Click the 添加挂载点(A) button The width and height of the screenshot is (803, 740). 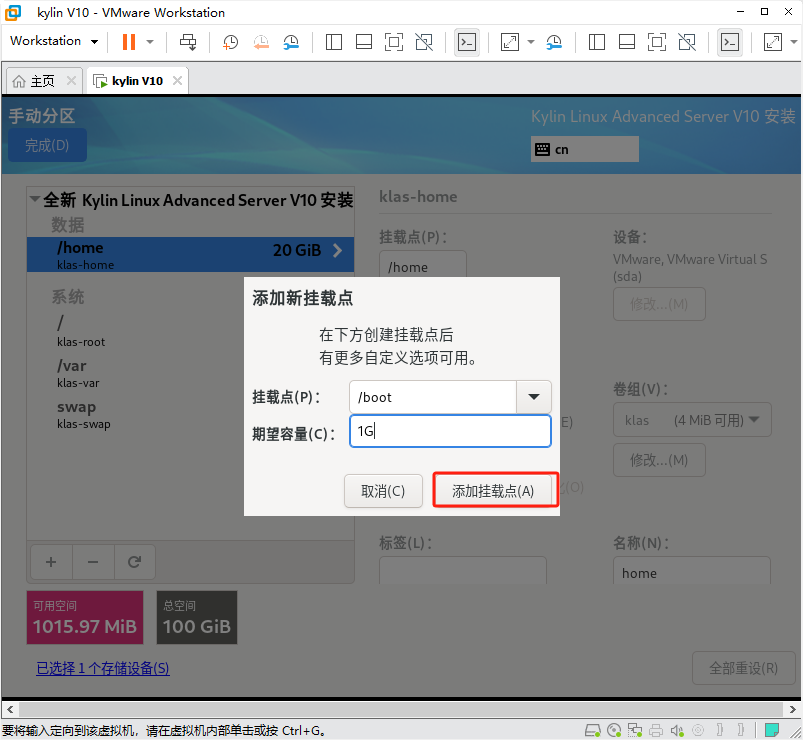493,491
